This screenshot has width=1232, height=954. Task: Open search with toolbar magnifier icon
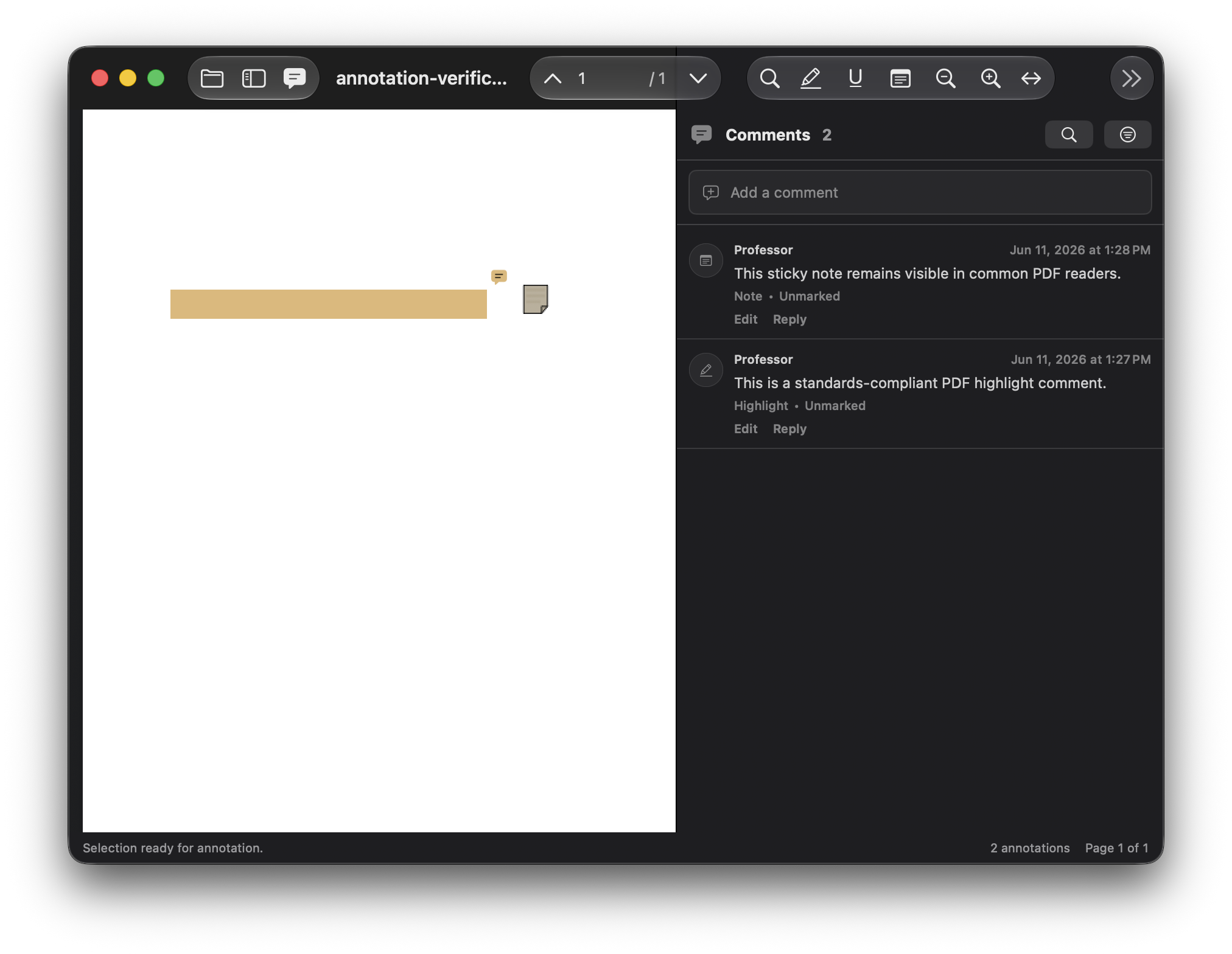pos(769,78)
